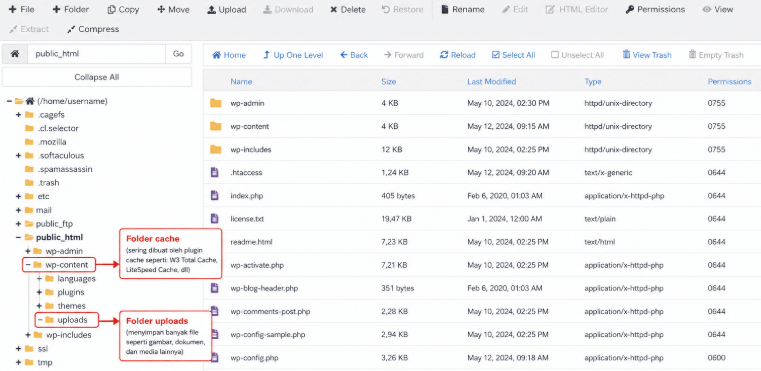Click wp-admin folder icon in file list
This screenshot has height=371, width=761.
[x=215, y=103]
